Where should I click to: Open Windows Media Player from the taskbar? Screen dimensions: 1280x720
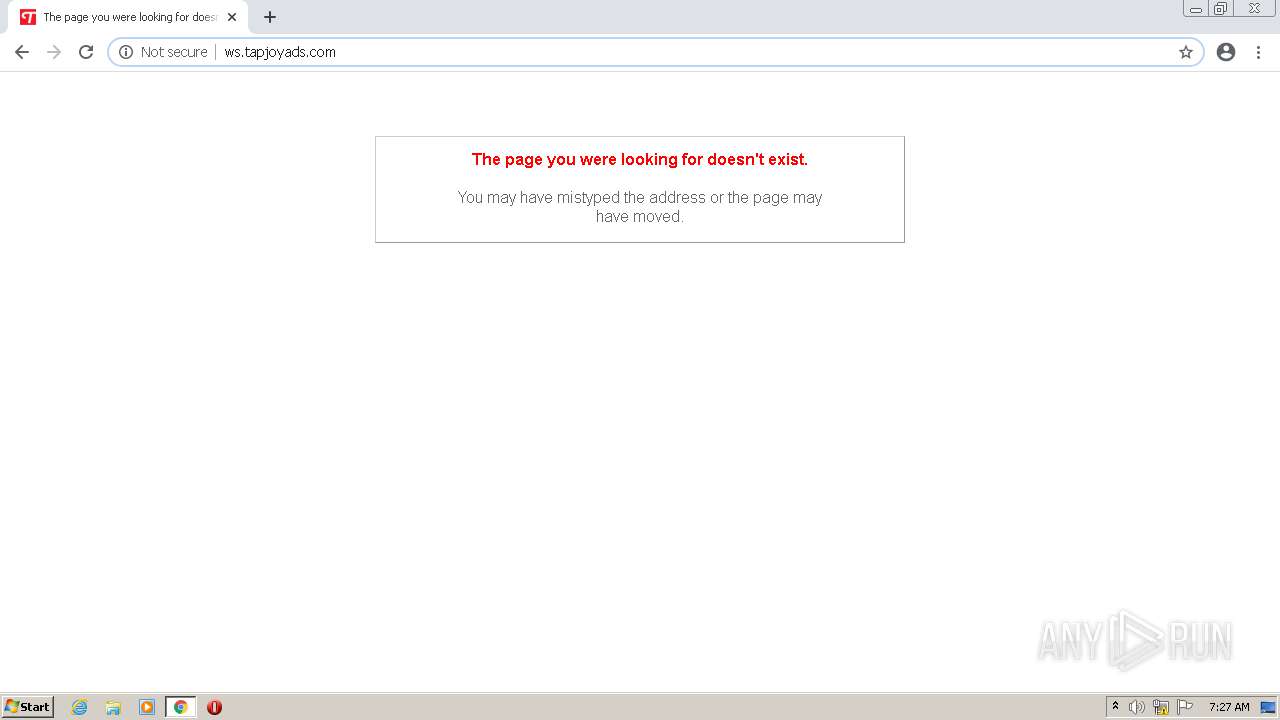[x=147, y=707]
